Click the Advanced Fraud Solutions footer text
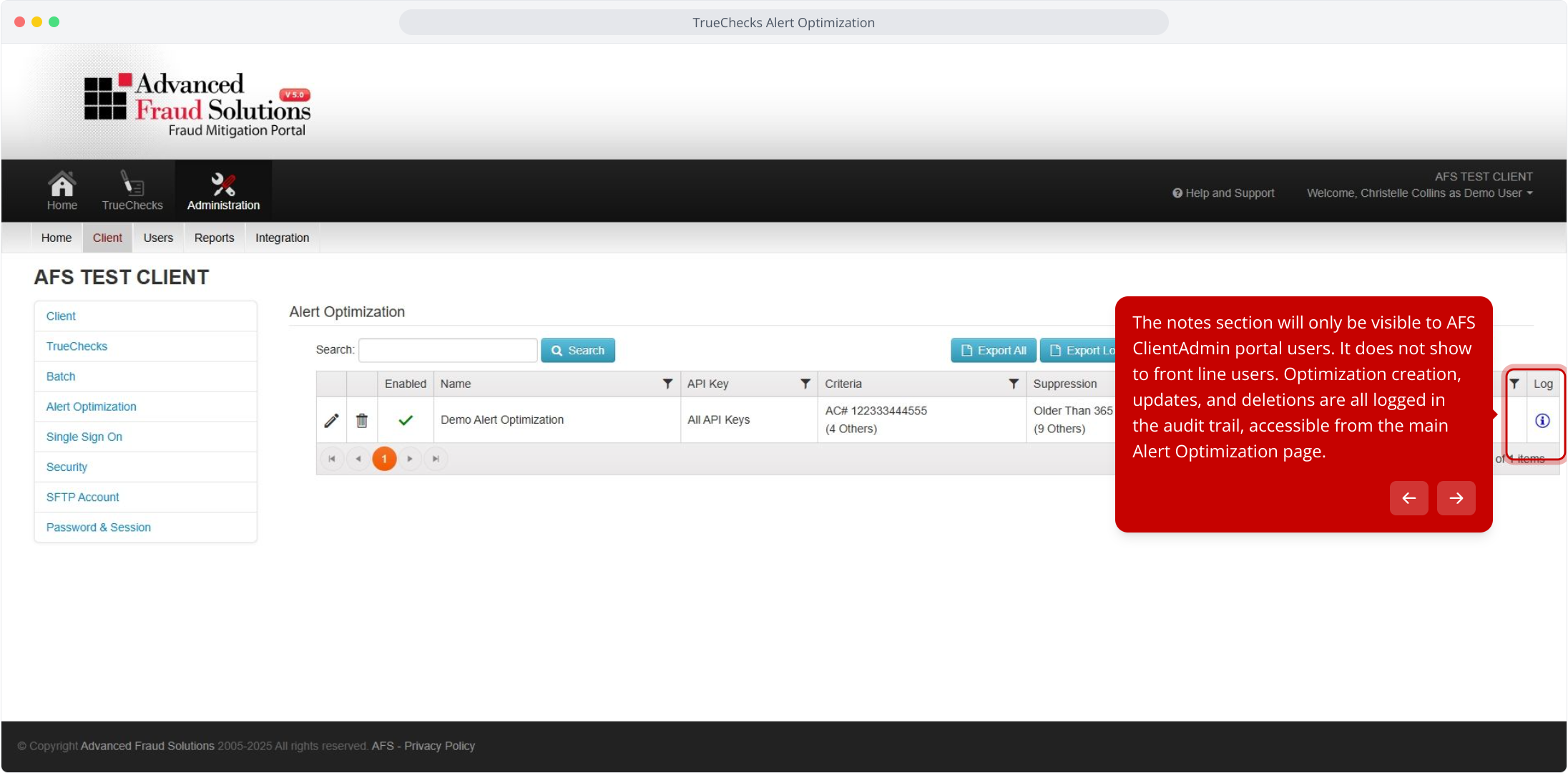The height and width of the screenshot is (773, 1568). [x=147, y=746]
